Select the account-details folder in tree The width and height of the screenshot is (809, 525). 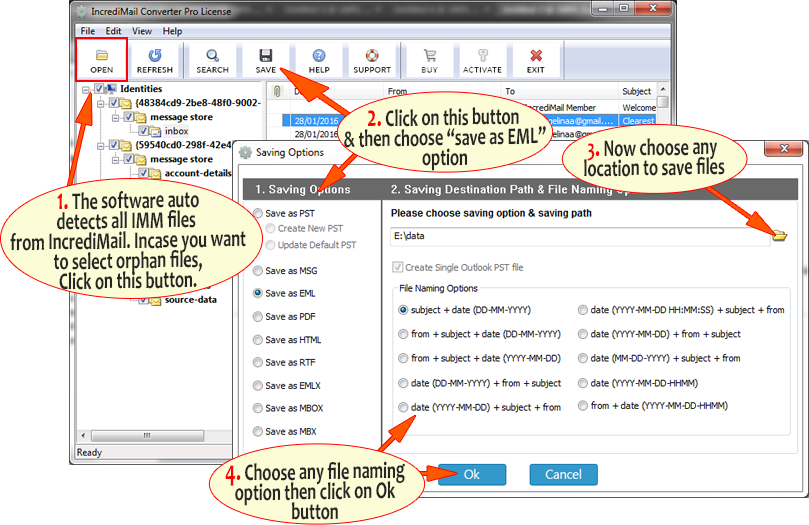[198, 173]
